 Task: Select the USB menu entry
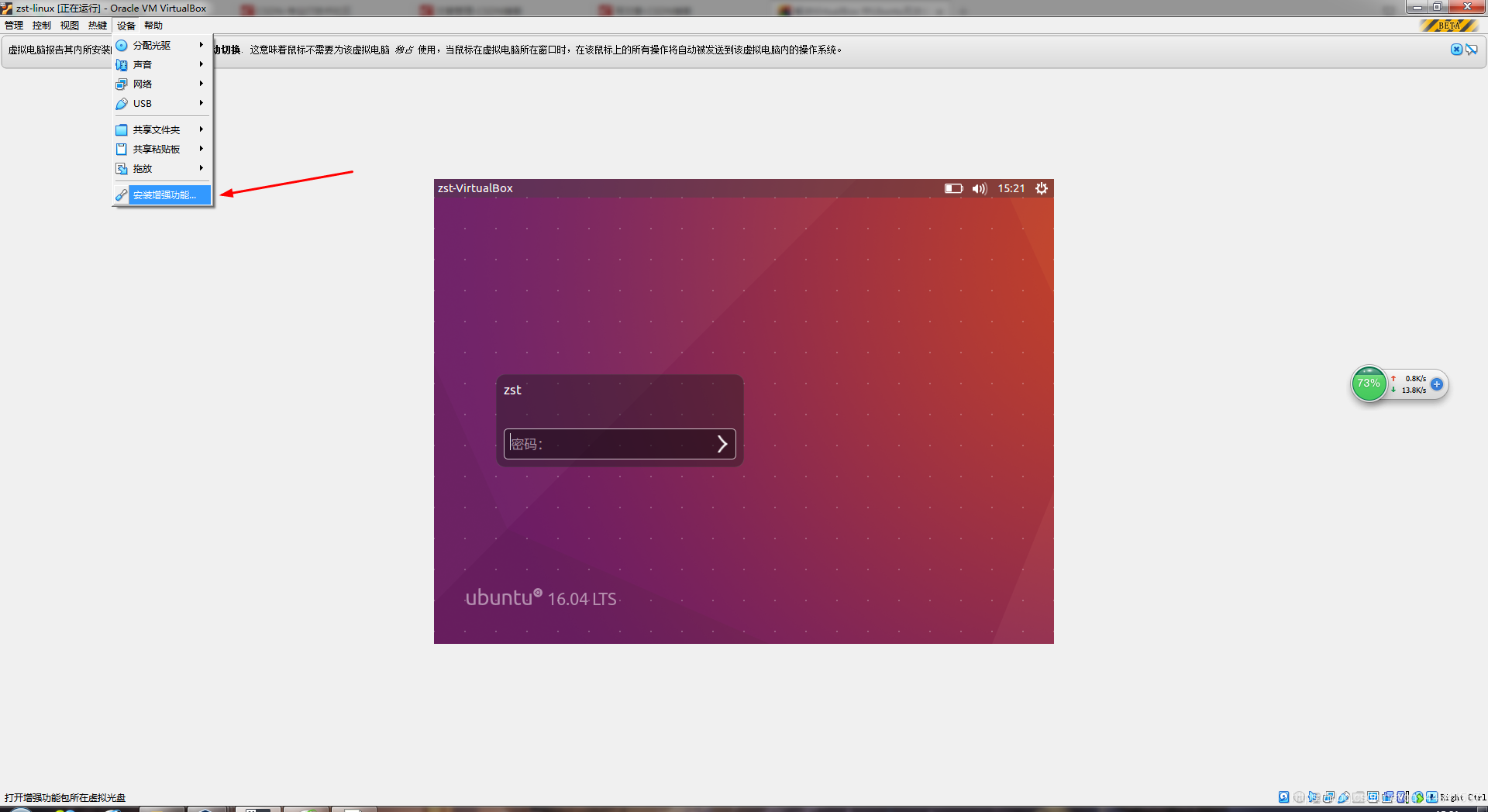tap(162, 104)
